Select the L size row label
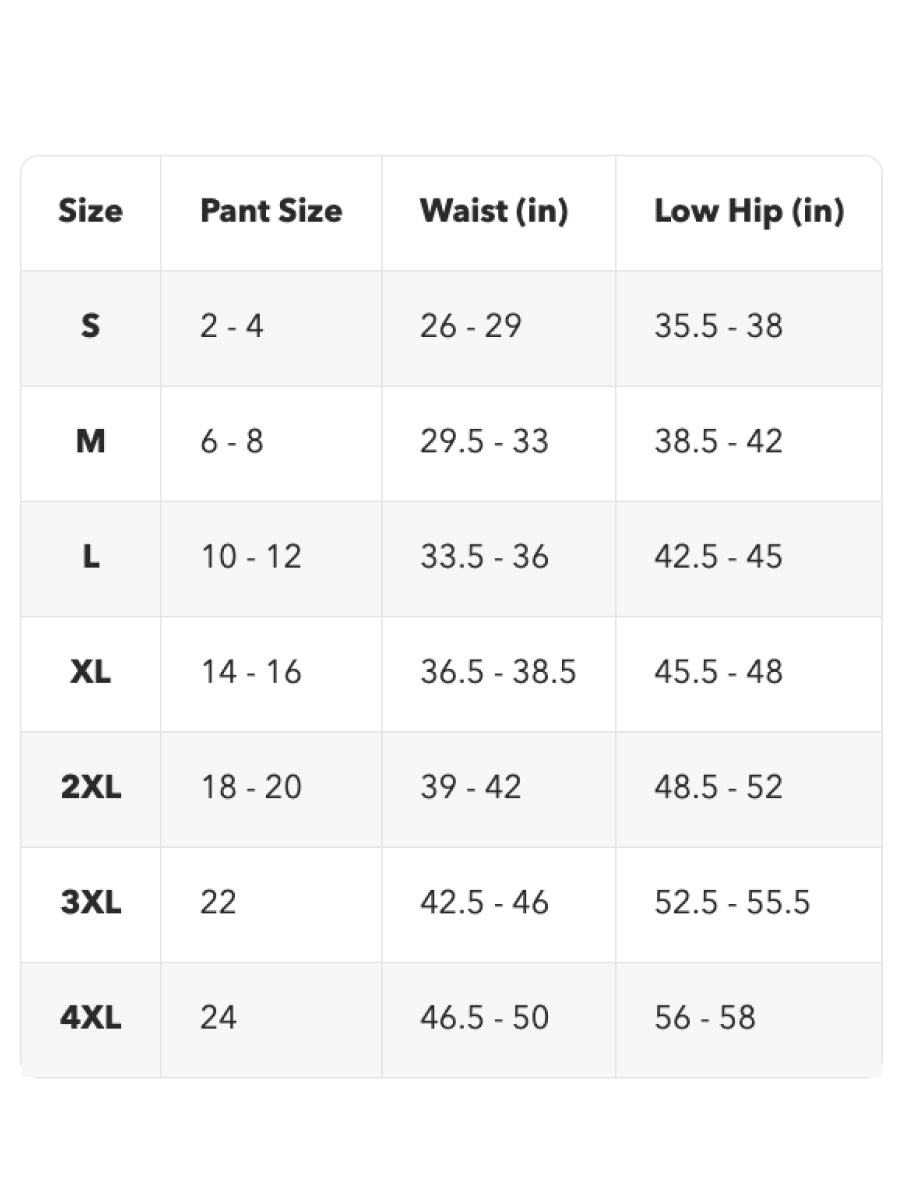Screen dimensions: 900x1200 [x=91, y=557]
